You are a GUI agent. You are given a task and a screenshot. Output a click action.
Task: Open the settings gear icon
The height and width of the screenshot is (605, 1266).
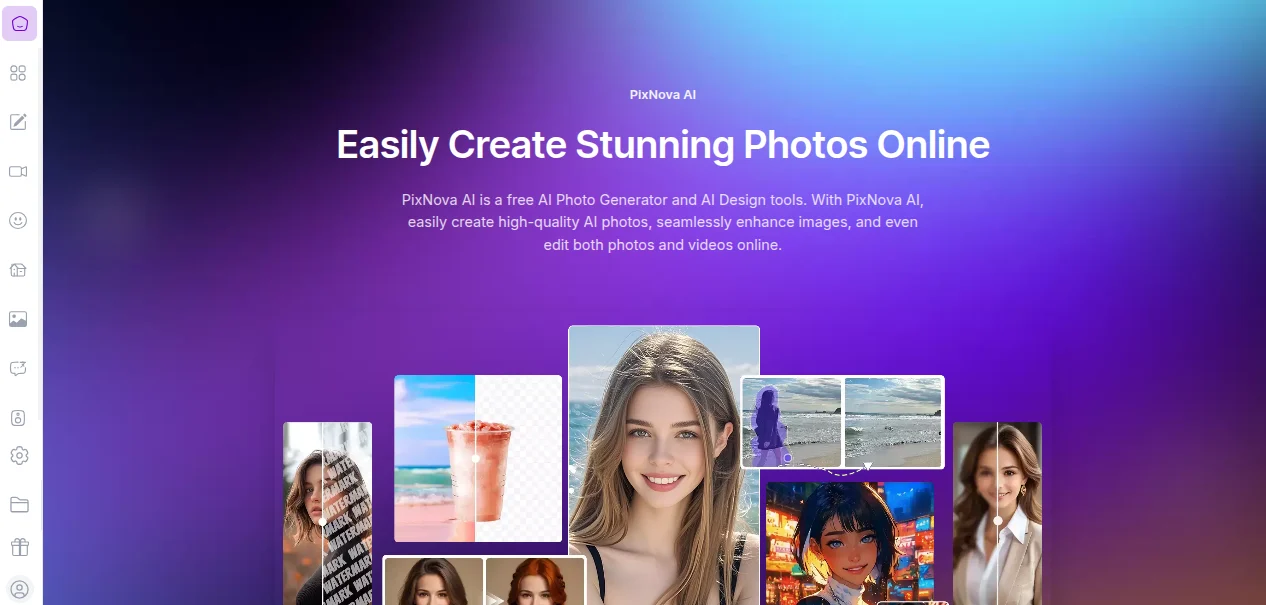point(19,455)
